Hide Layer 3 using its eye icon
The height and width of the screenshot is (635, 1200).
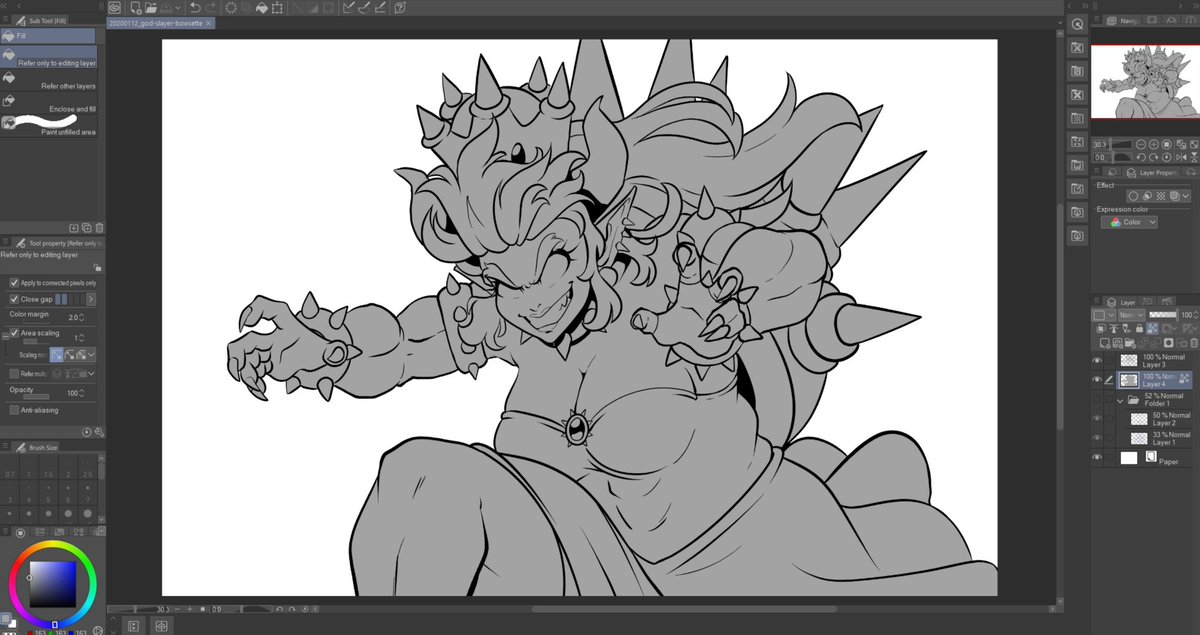pyautogui.click(x=1097, y=360)
